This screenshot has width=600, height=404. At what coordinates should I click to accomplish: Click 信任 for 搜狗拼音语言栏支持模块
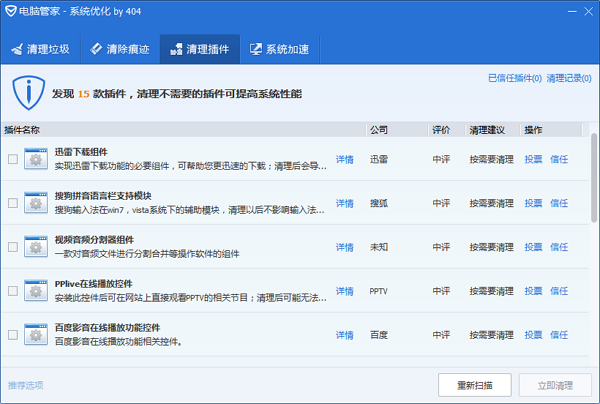click(x=559, y=203)
